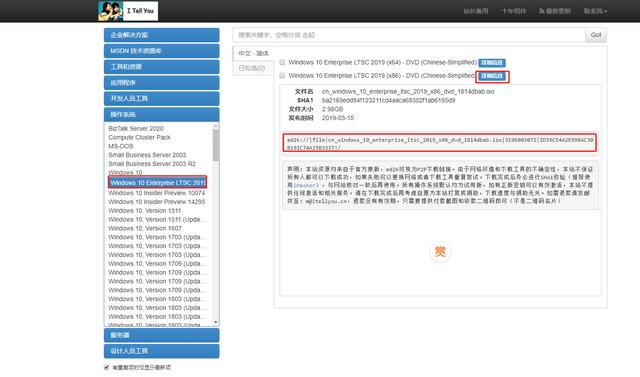
Task: Expand the 开发人员工具 sidebar category
Action: 161,99
